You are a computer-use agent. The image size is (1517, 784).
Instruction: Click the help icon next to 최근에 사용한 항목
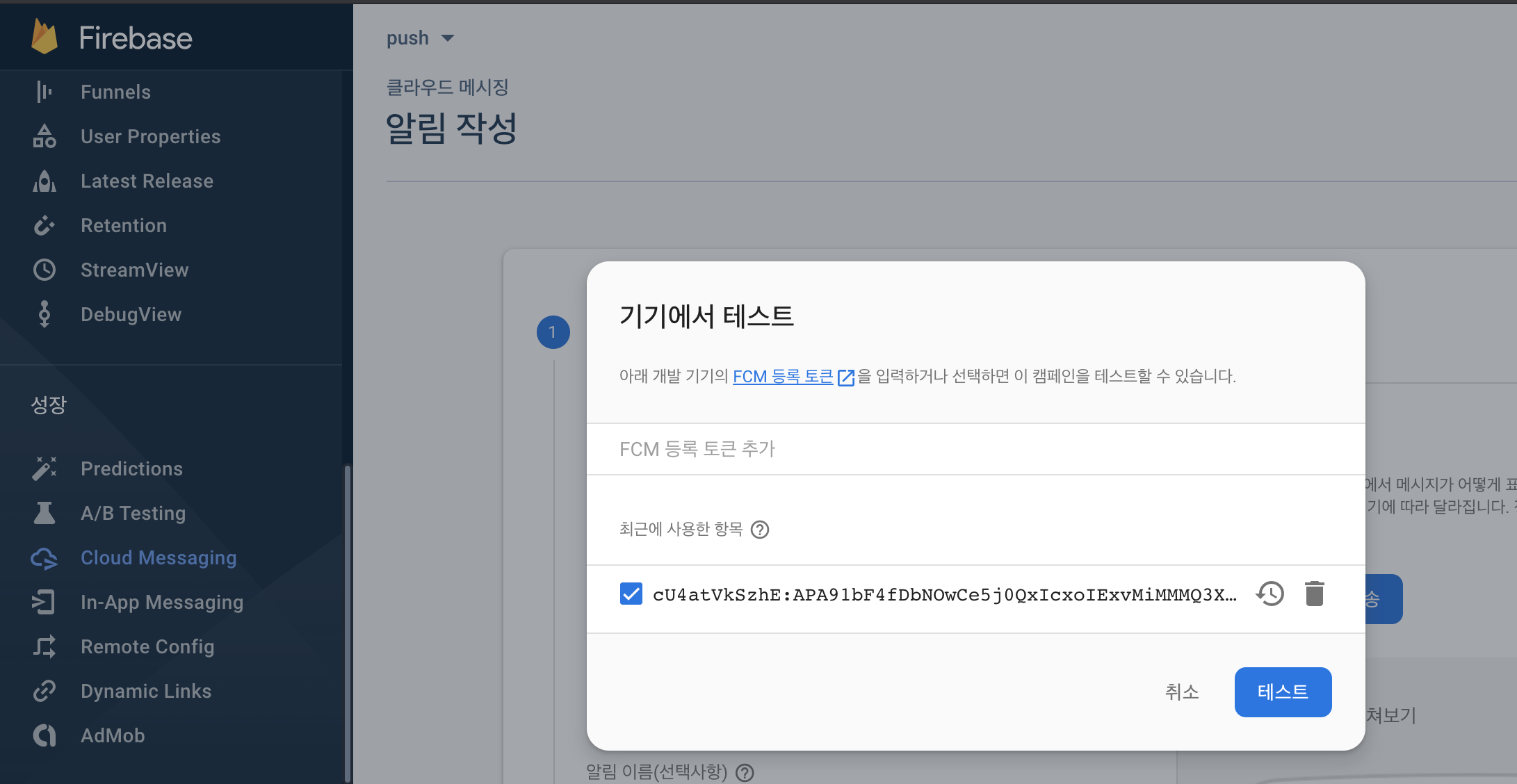click(760, 530)
